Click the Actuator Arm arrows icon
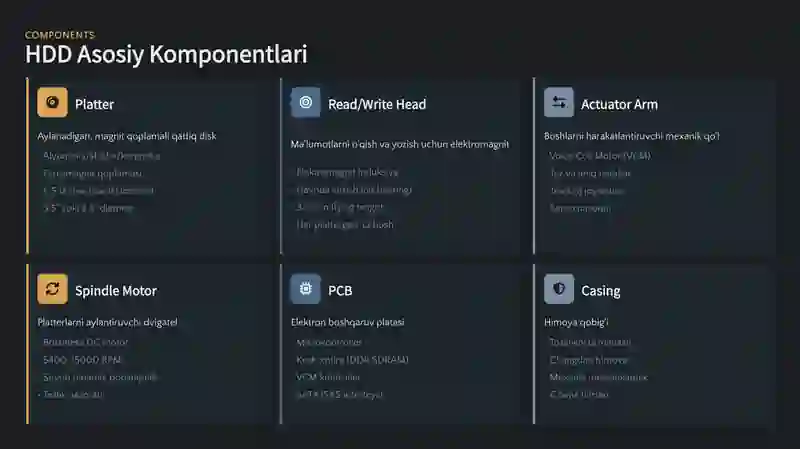Image resolution: width=800 pixels, height=449 pixels. pyautogui.click(x=559, y=103)
